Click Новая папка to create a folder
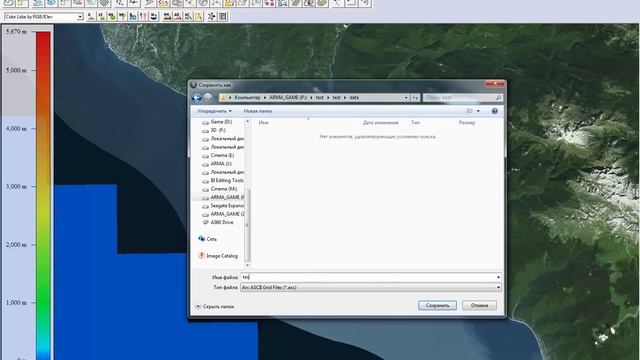 pos(258,111)
